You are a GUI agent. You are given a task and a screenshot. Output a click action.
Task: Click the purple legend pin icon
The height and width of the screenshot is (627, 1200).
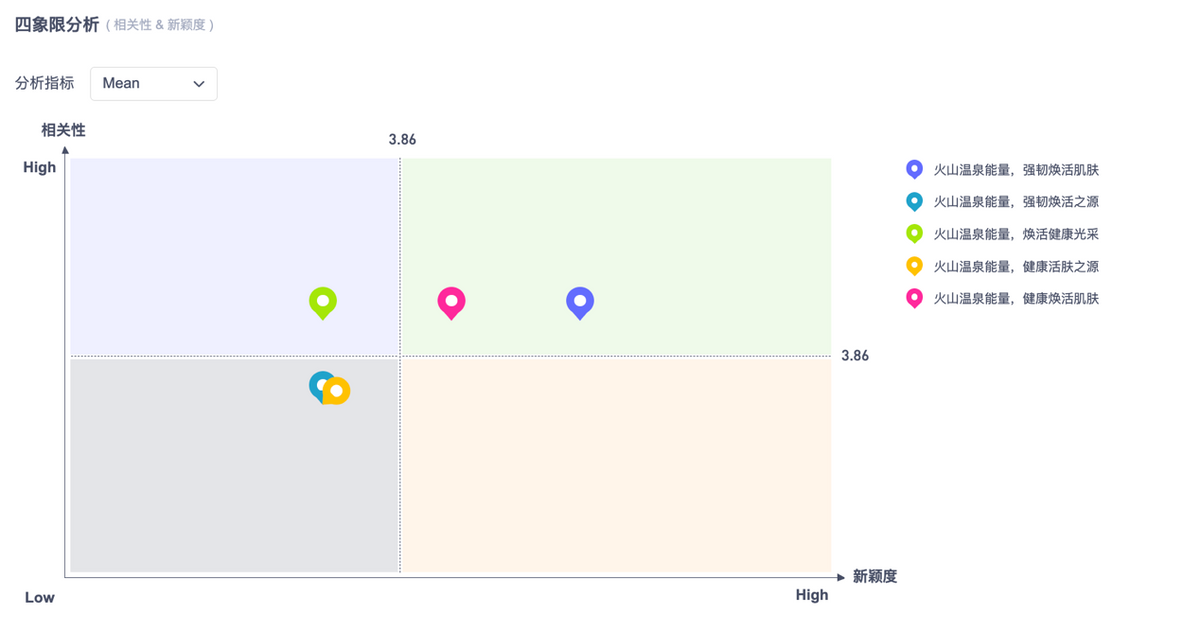tap(914, 170)
